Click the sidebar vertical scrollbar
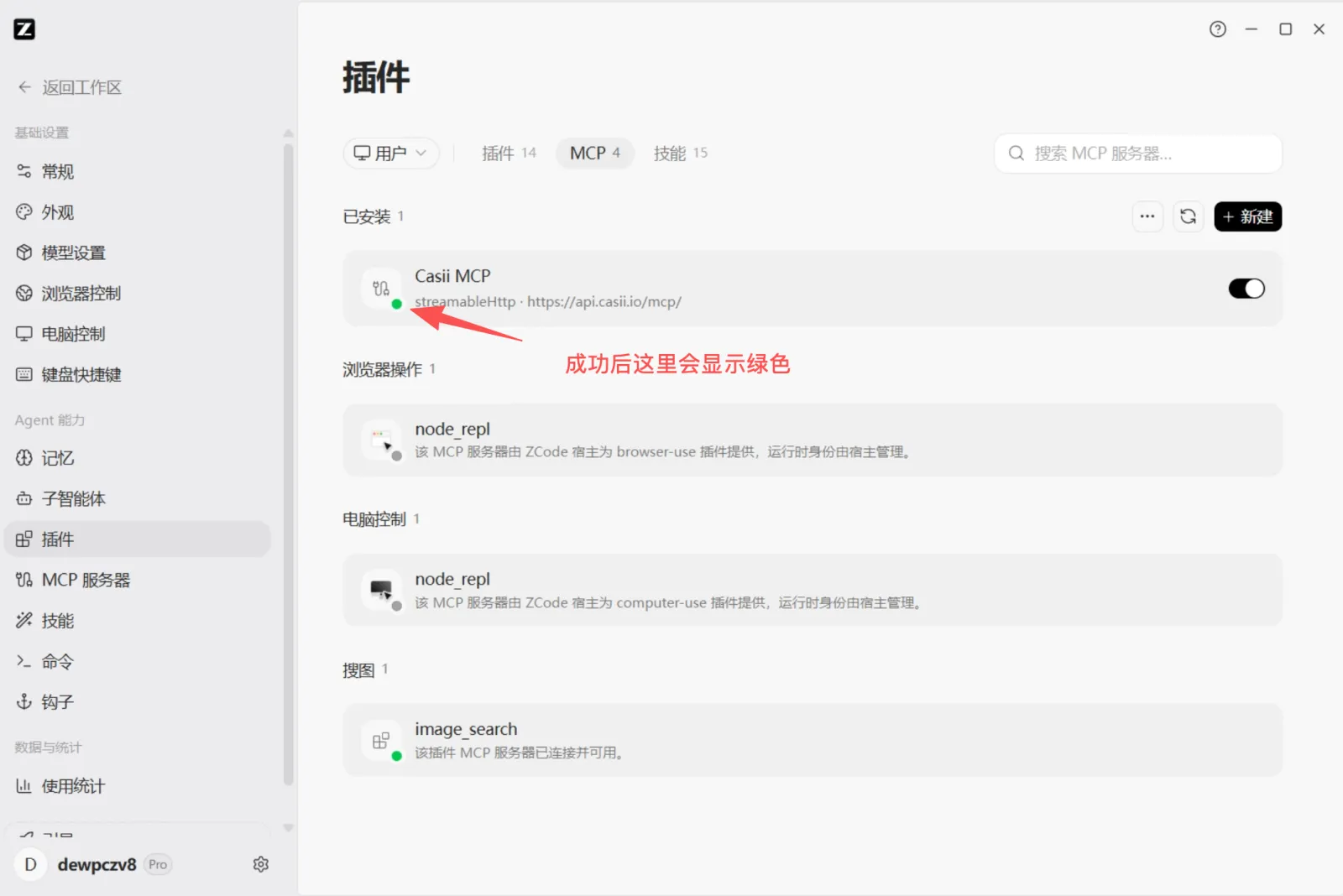This screenshot has height=896, width=1343. (x=288, y=464)
